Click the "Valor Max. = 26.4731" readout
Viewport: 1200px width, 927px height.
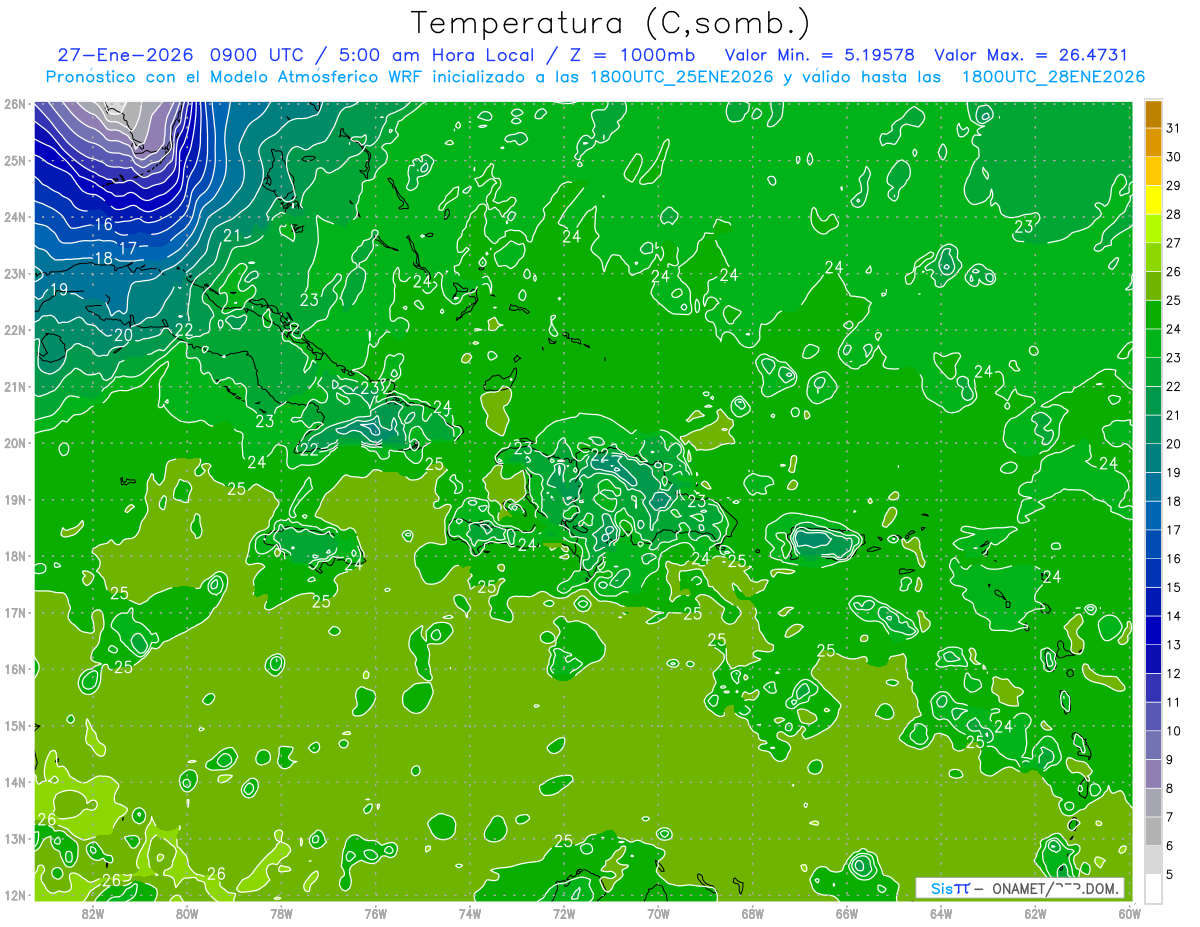[1031, 55]
